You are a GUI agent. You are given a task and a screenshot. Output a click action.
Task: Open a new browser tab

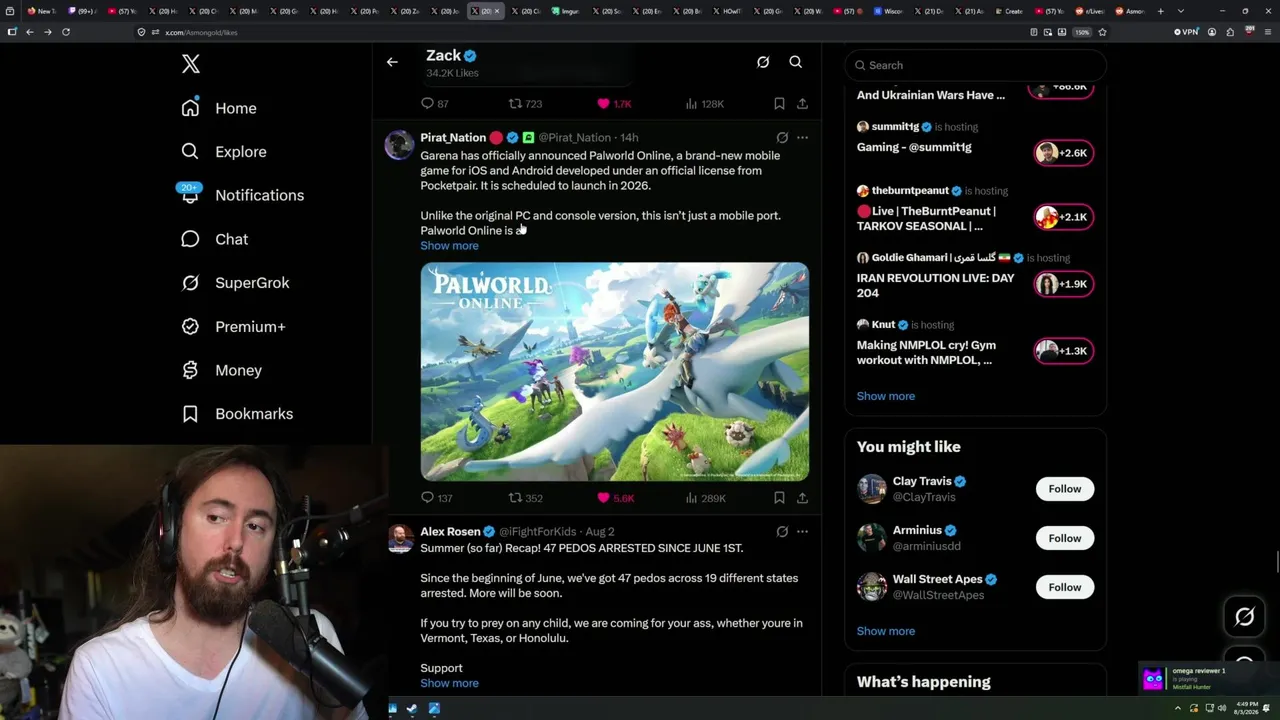[1161, 11]
